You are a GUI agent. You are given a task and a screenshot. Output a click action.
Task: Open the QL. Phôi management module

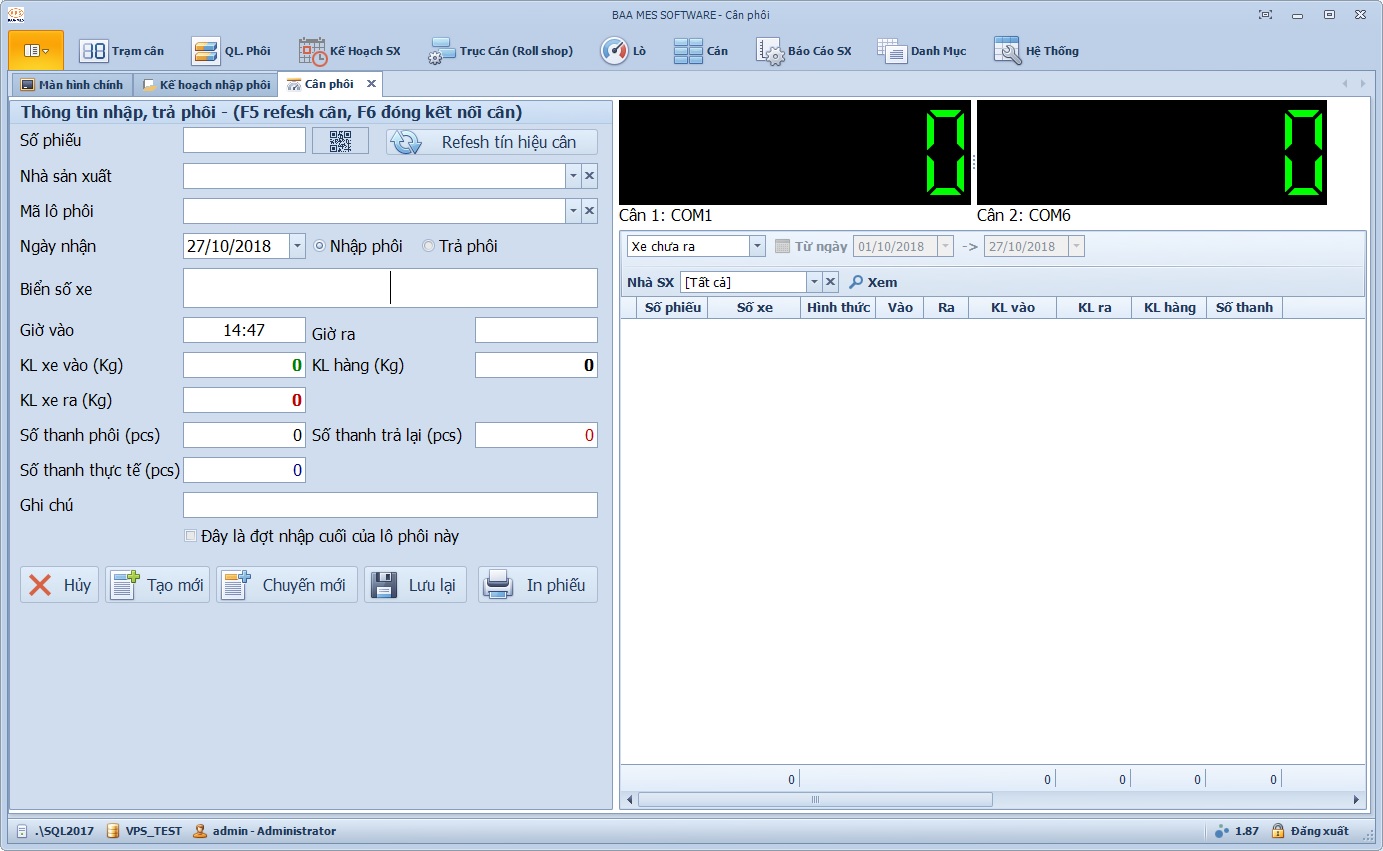pyautogui.click(x=231, y=51)
